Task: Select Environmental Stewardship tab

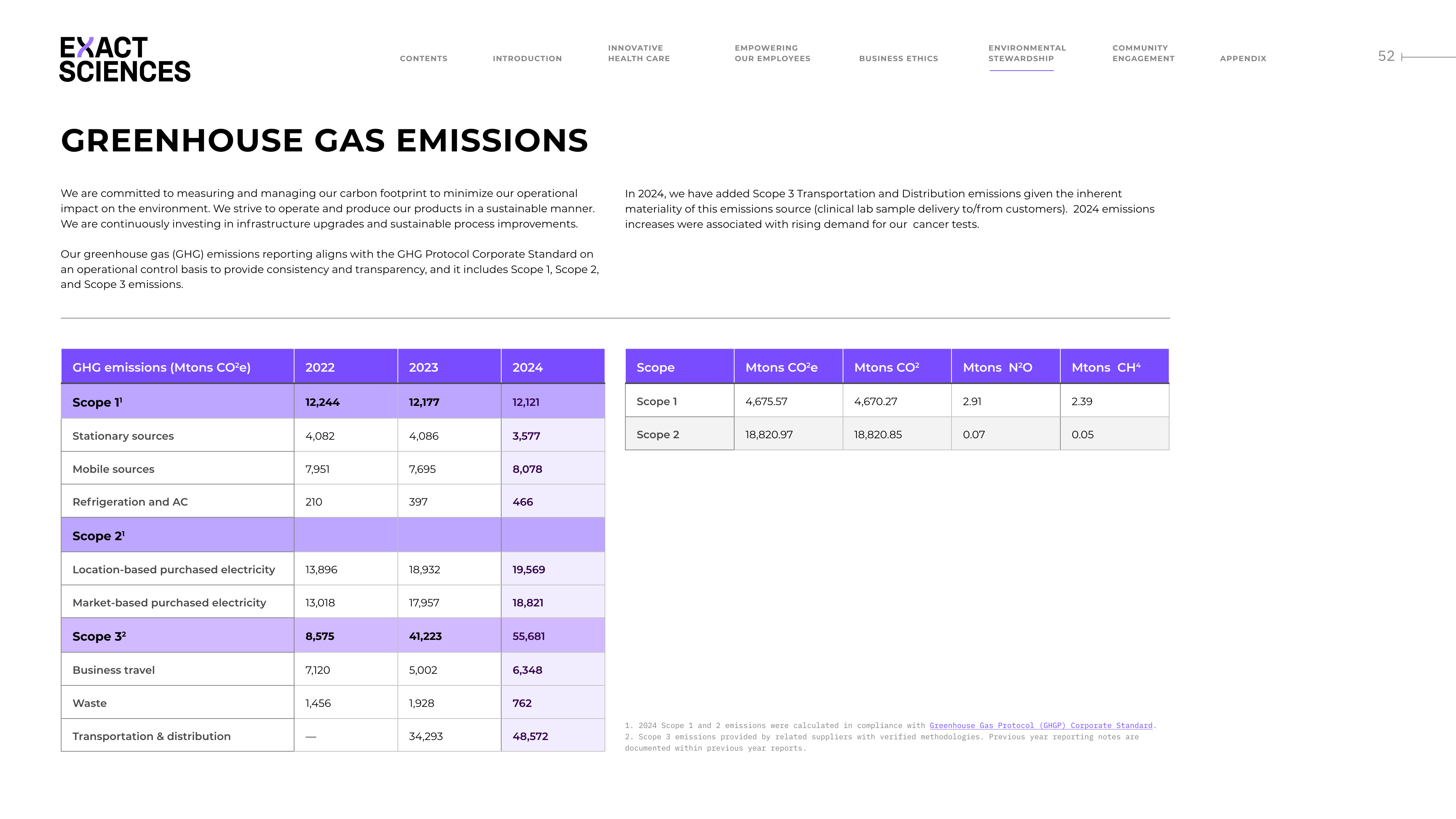Action: coord(1026,53)
